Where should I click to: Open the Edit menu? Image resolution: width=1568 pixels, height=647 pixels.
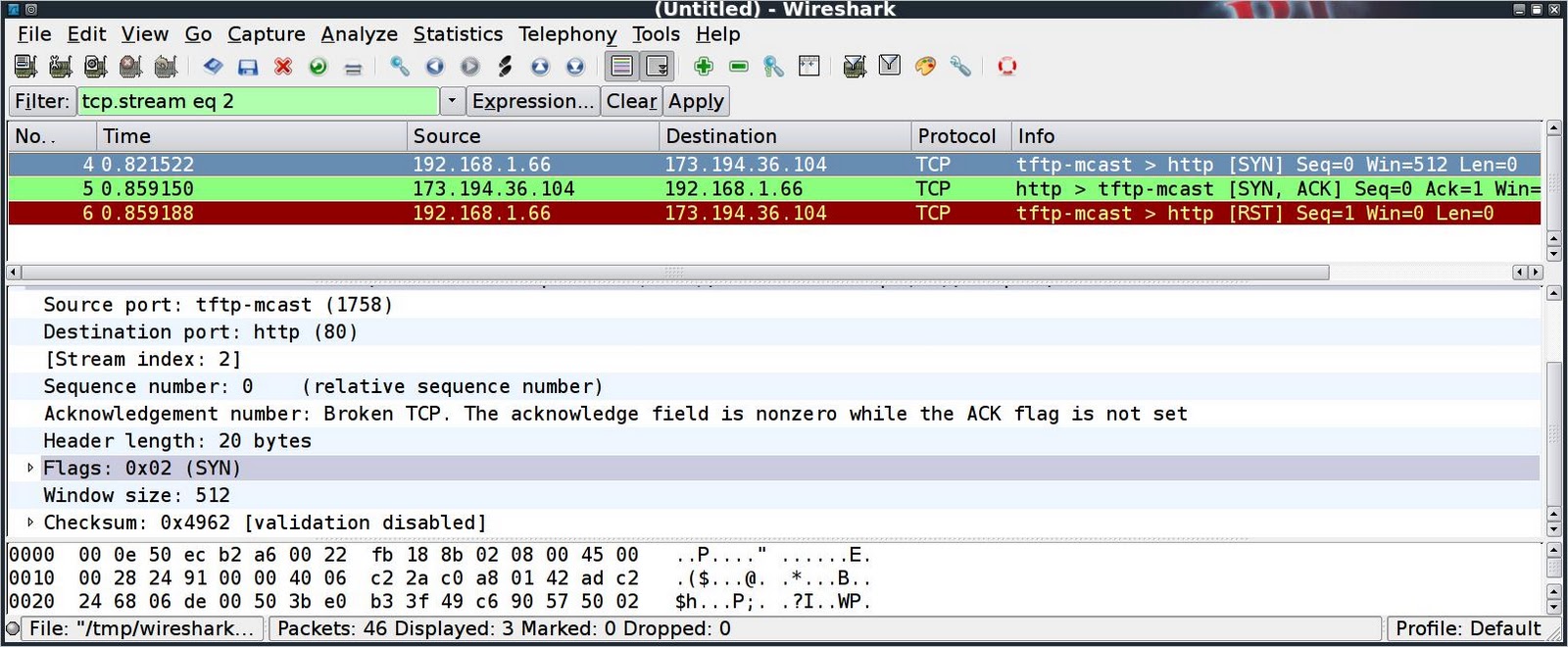86,34
